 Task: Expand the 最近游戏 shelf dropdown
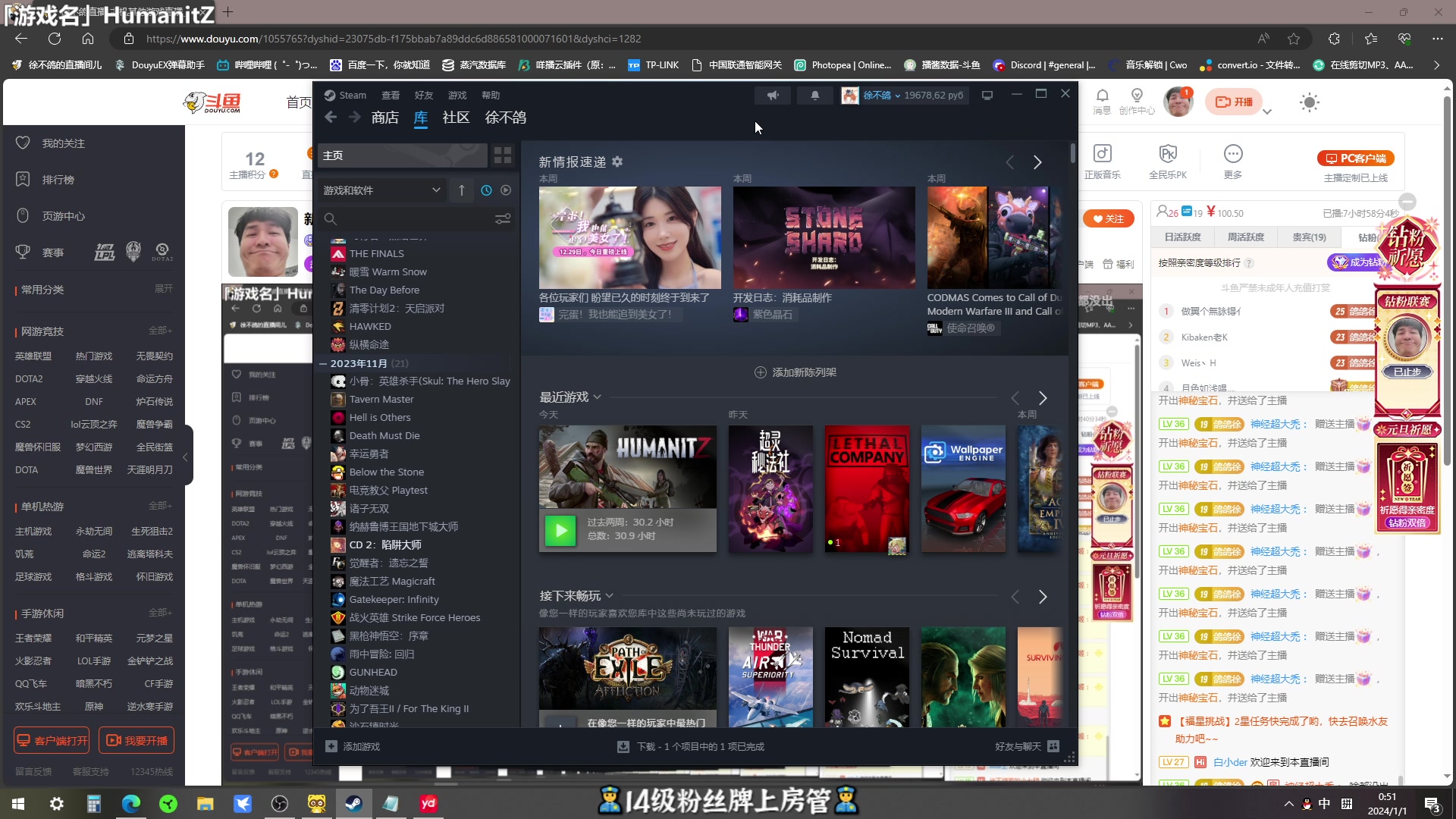(598, 397)
